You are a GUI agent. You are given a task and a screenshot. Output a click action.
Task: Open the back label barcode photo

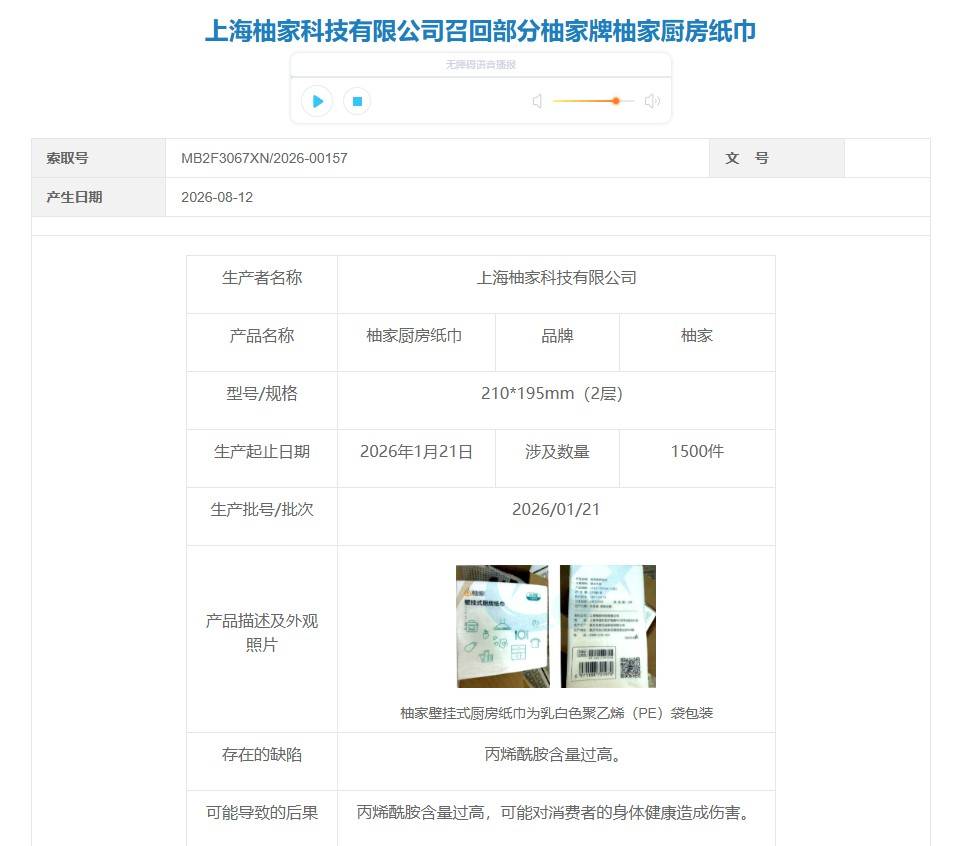point(608,626)
